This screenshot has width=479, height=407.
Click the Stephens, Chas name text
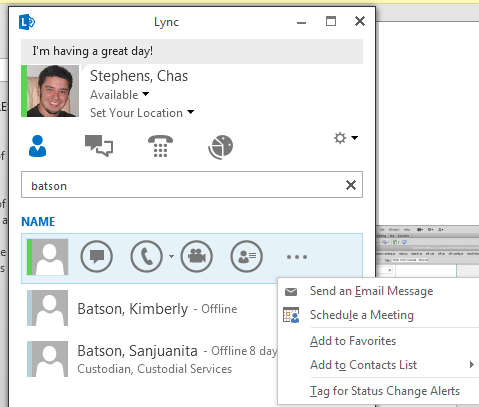(x=139, y=76)
